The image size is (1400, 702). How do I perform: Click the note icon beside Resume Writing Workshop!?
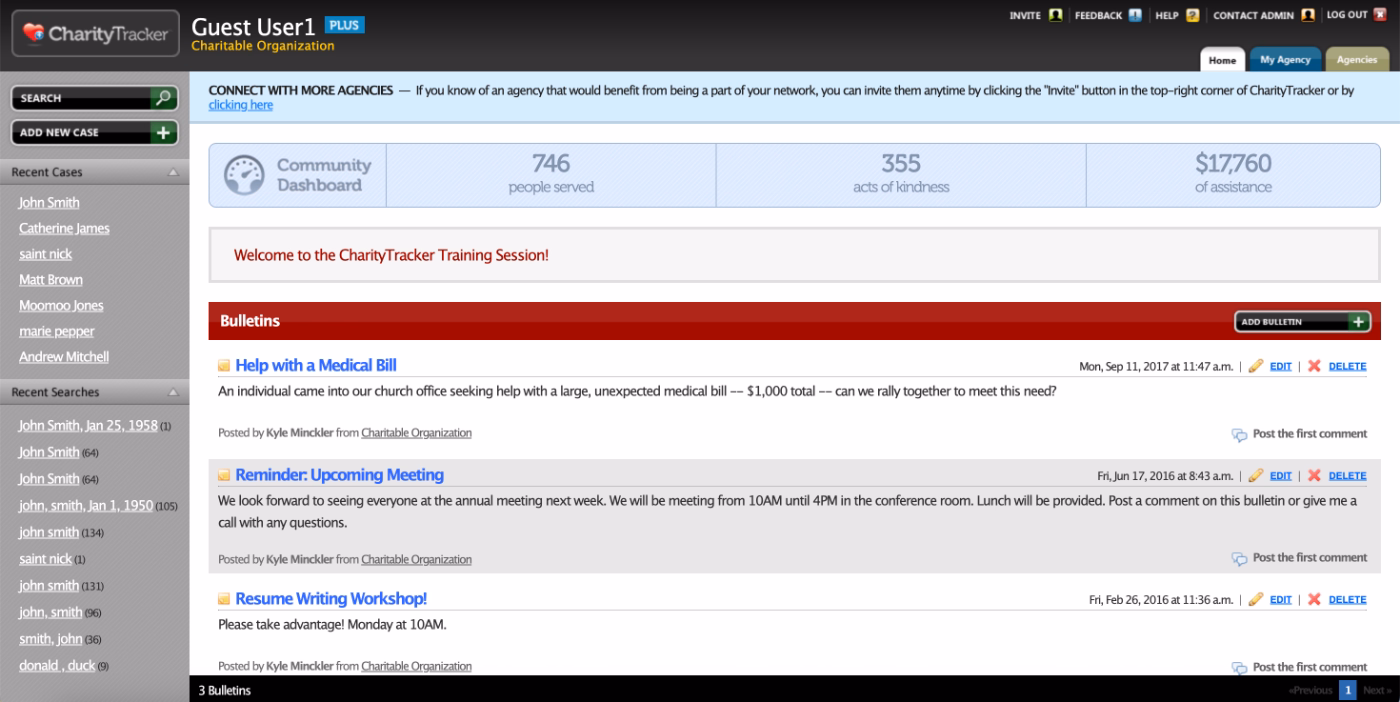224,600
